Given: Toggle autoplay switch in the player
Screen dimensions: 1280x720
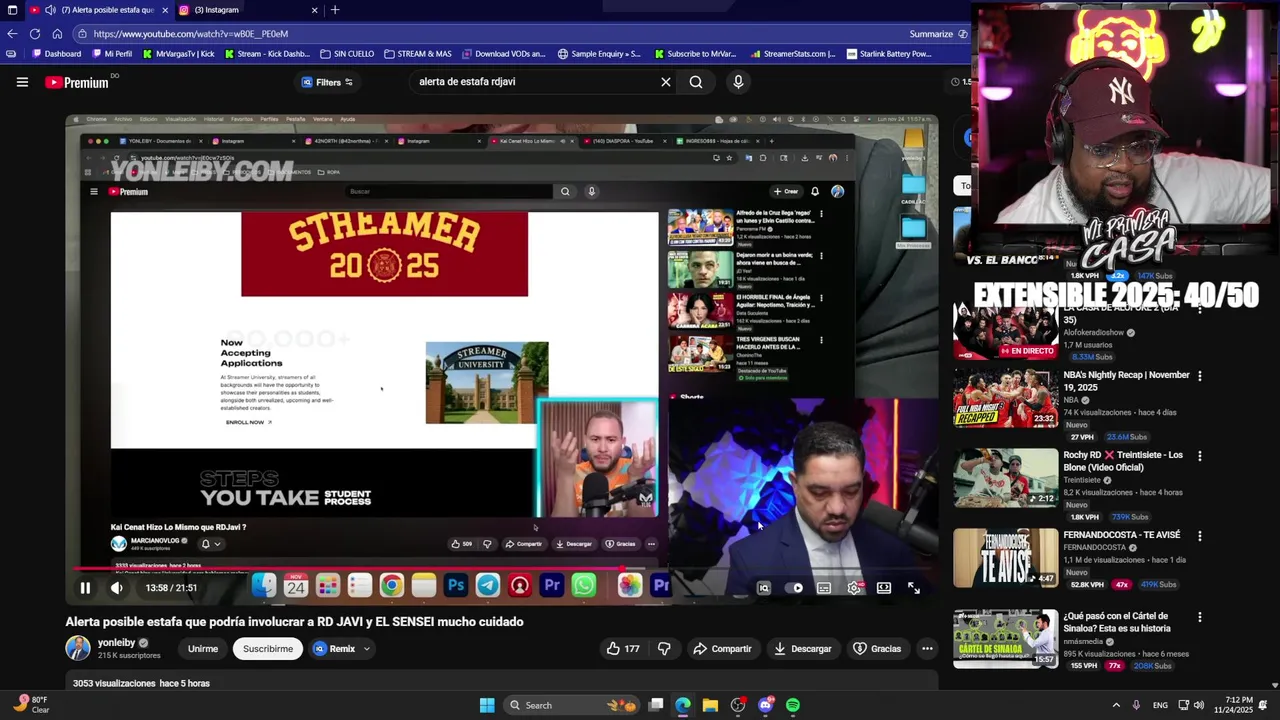Looking at the screenshot, I should [x=796, y=588].
